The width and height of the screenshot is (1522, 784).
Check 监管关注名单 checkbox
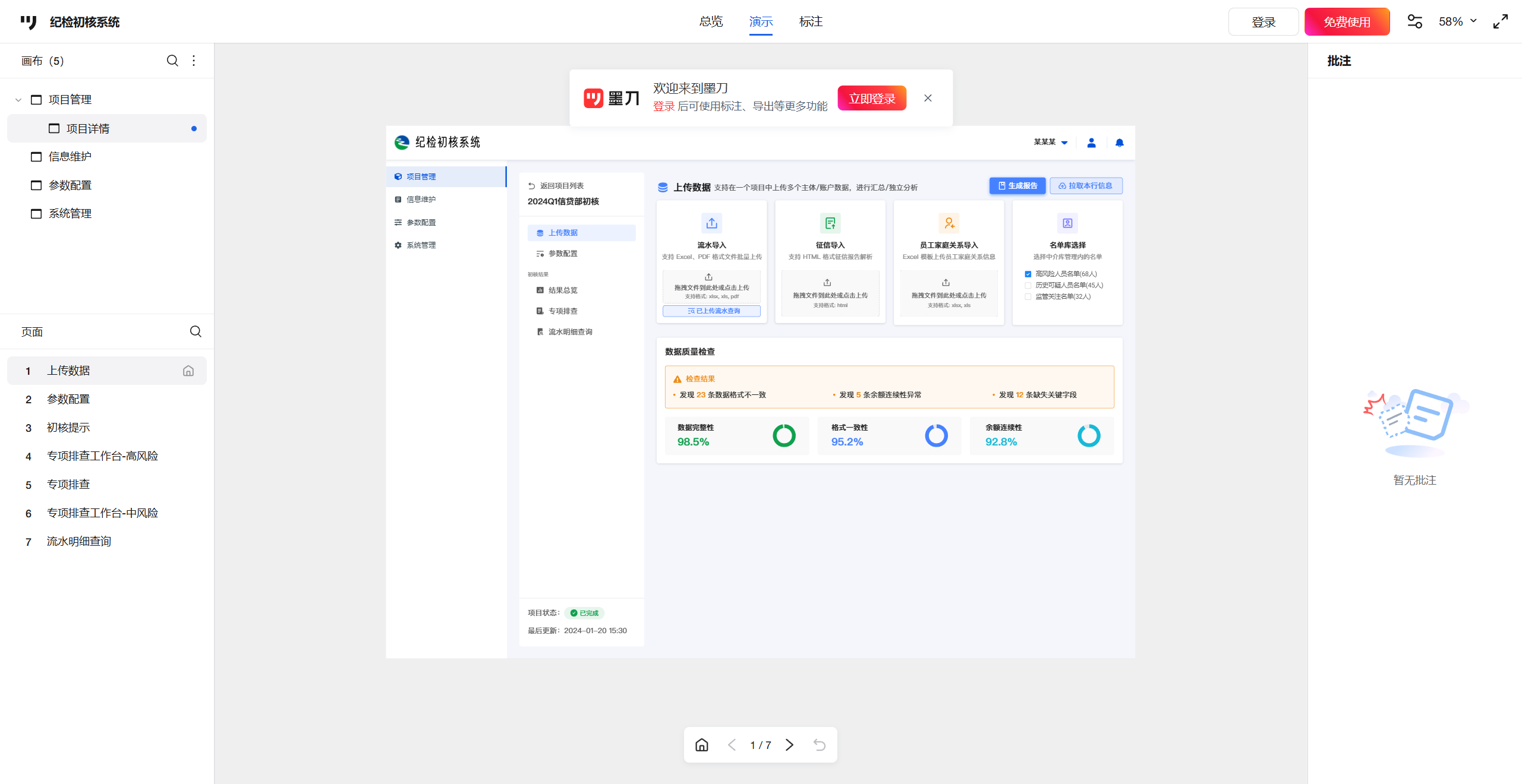[x=1028, y=296]
